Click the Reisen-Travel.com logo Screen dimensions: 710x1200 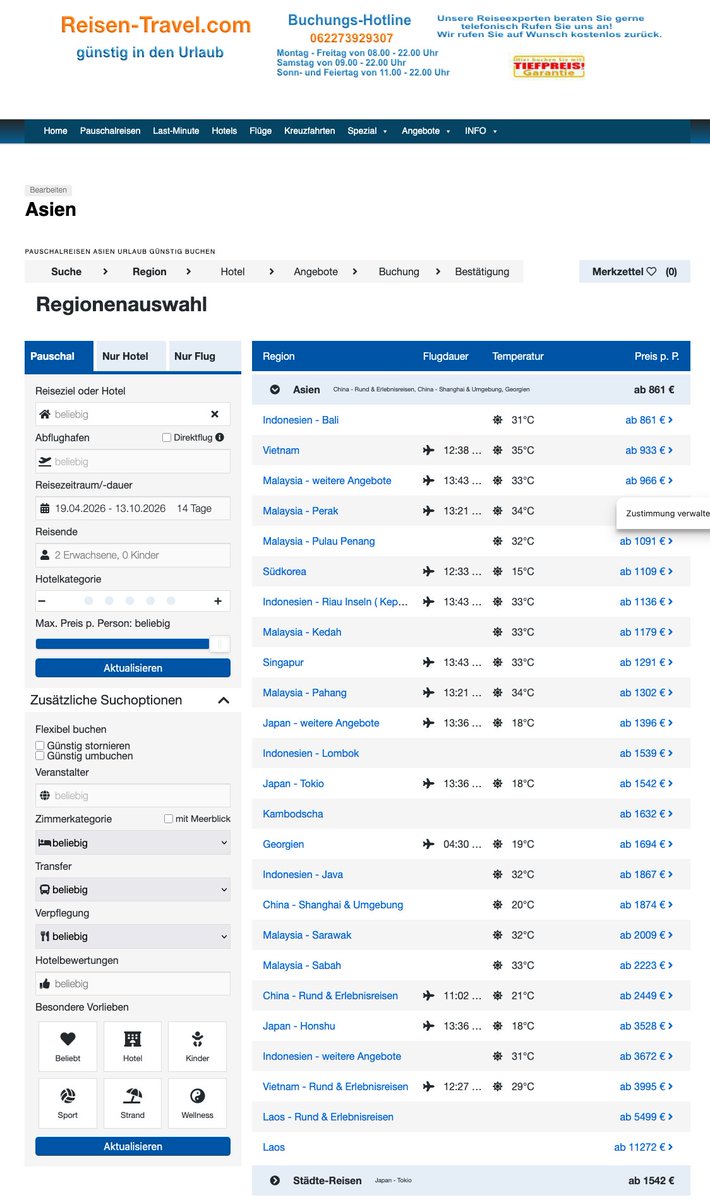pyautogui.click(x=155, y=25)
